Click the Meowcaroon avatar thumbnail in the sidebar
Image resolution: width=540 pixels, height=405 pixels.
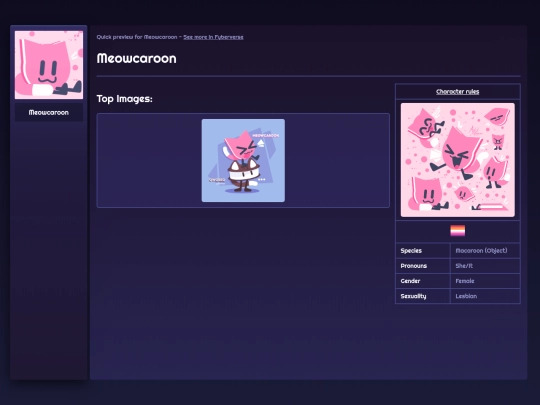(x=49, y=65)
